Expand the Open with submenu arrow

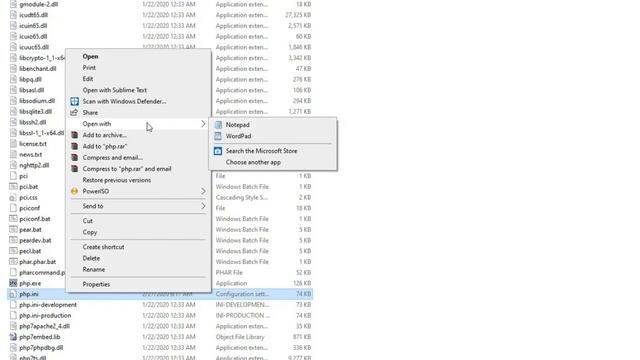pyautogui.click(x=203, y=124)
